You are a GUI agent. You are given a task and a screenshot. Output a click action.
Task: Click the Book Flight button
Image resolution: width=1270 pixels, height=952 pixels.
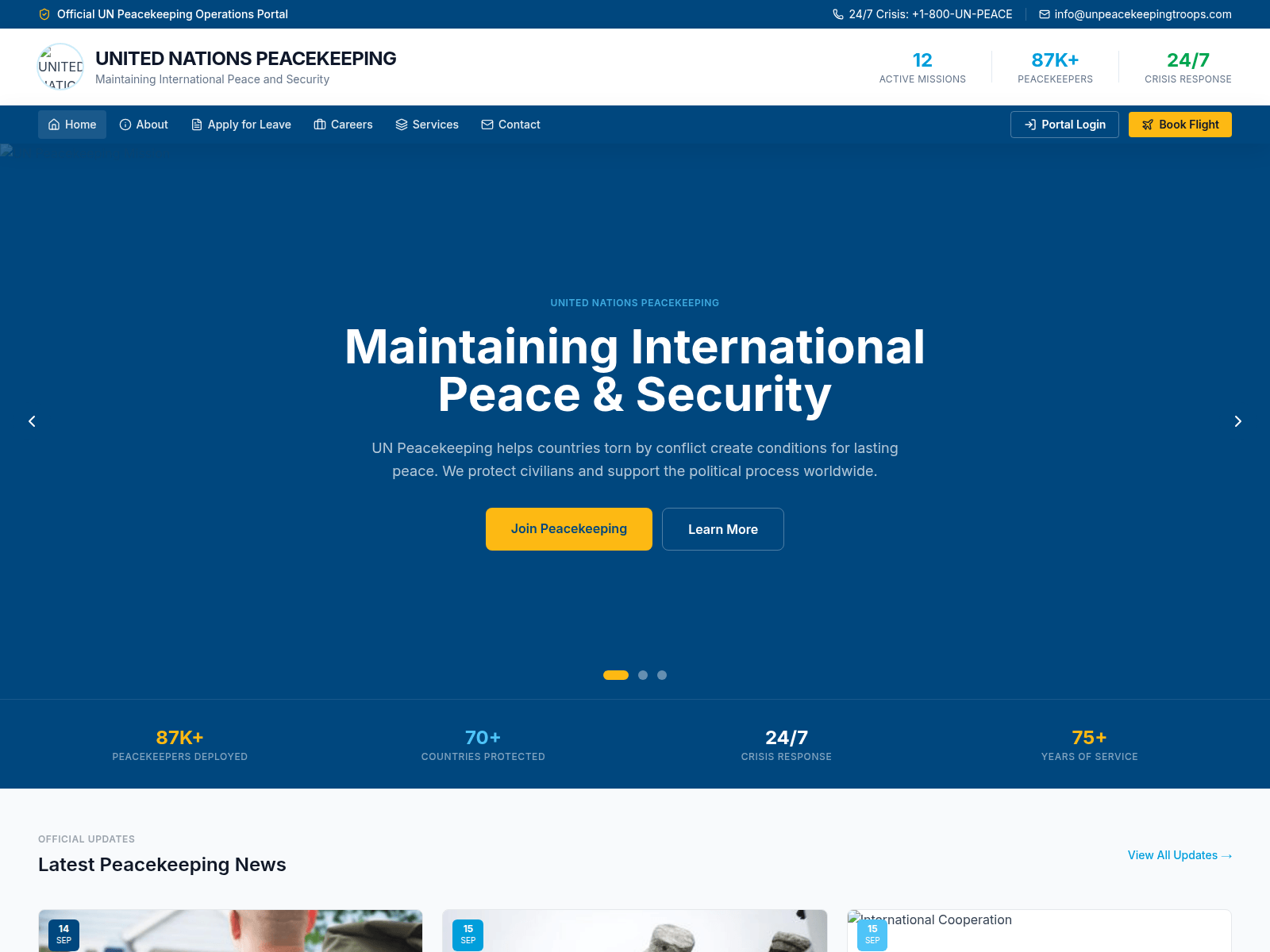point(1180,125)
